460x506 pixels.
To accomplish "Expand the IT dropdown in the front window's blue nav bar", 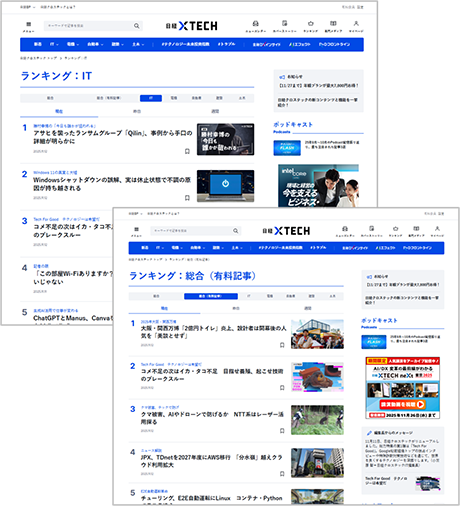I will click(x=160, y=248).
